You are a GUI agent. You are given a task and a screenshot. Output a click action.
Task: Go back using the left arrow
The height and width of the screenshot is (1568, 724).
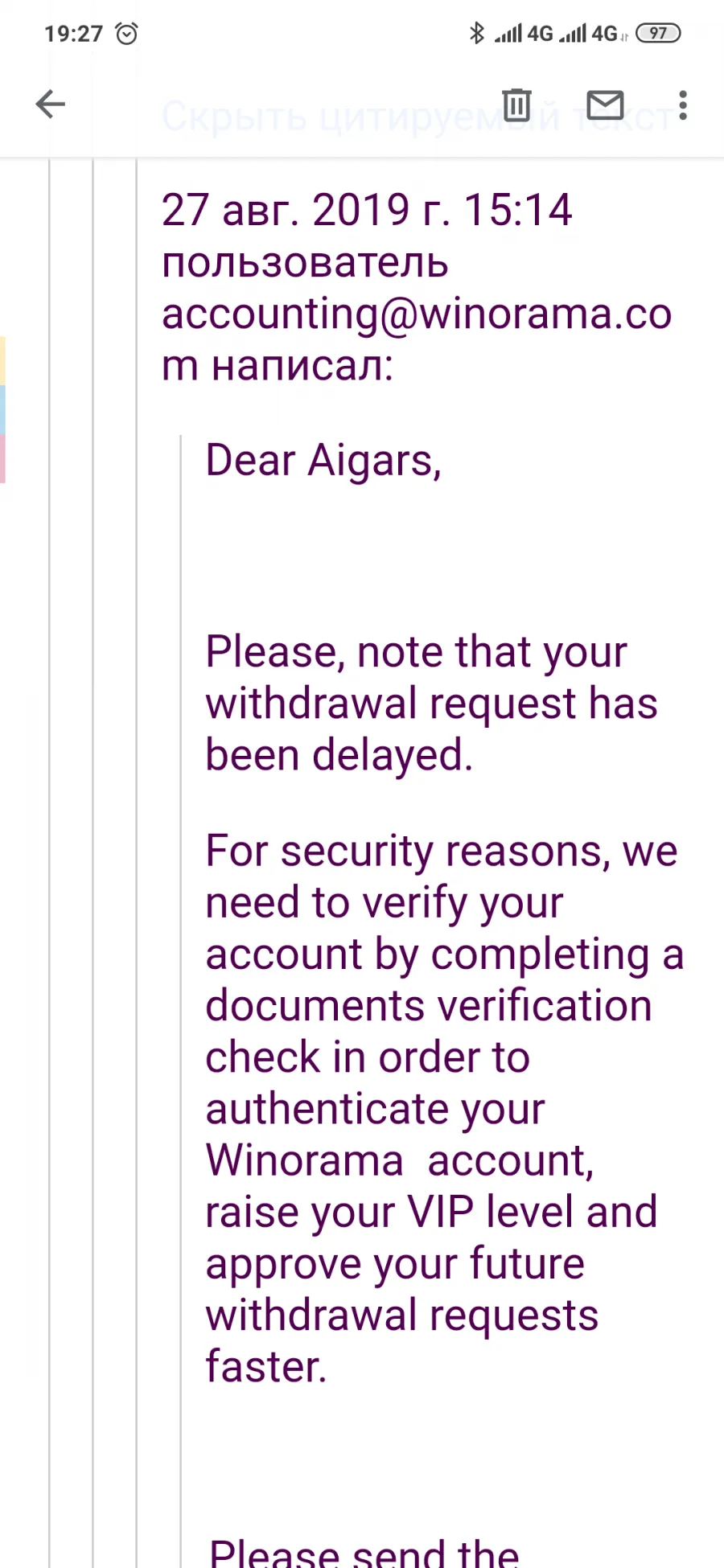pyautogui.click(x=50, y=105)
